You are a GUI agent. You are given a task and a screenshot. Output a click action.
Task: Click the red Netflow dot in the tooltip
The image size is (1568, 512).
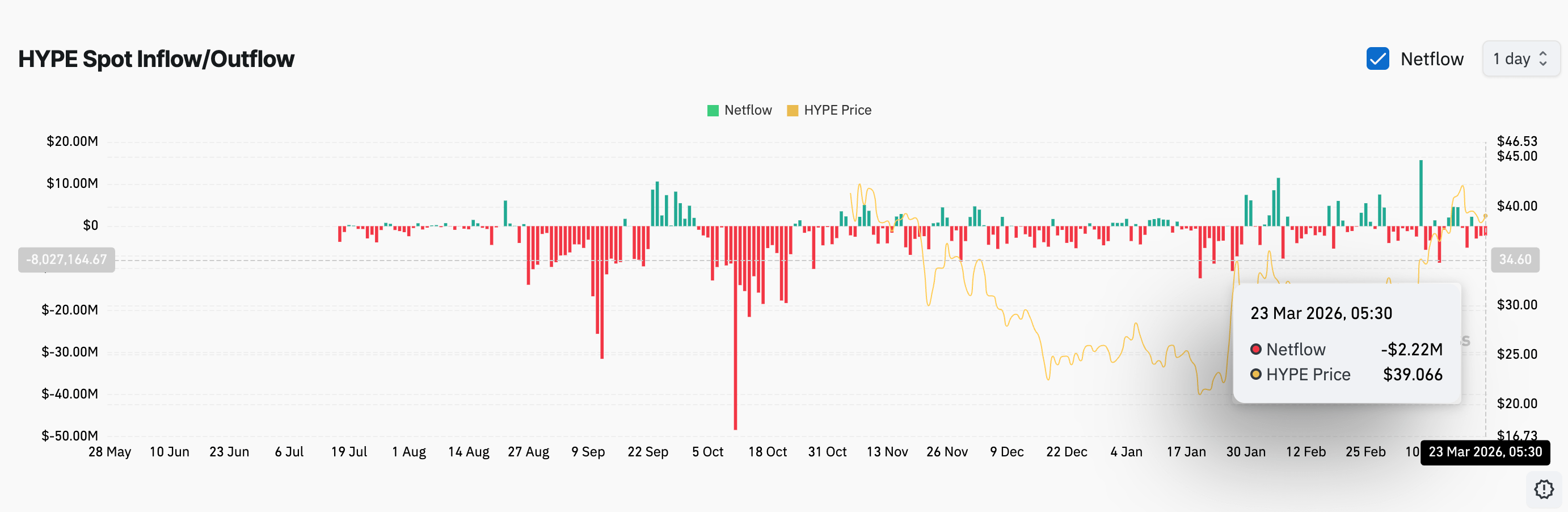point(1256,350)
